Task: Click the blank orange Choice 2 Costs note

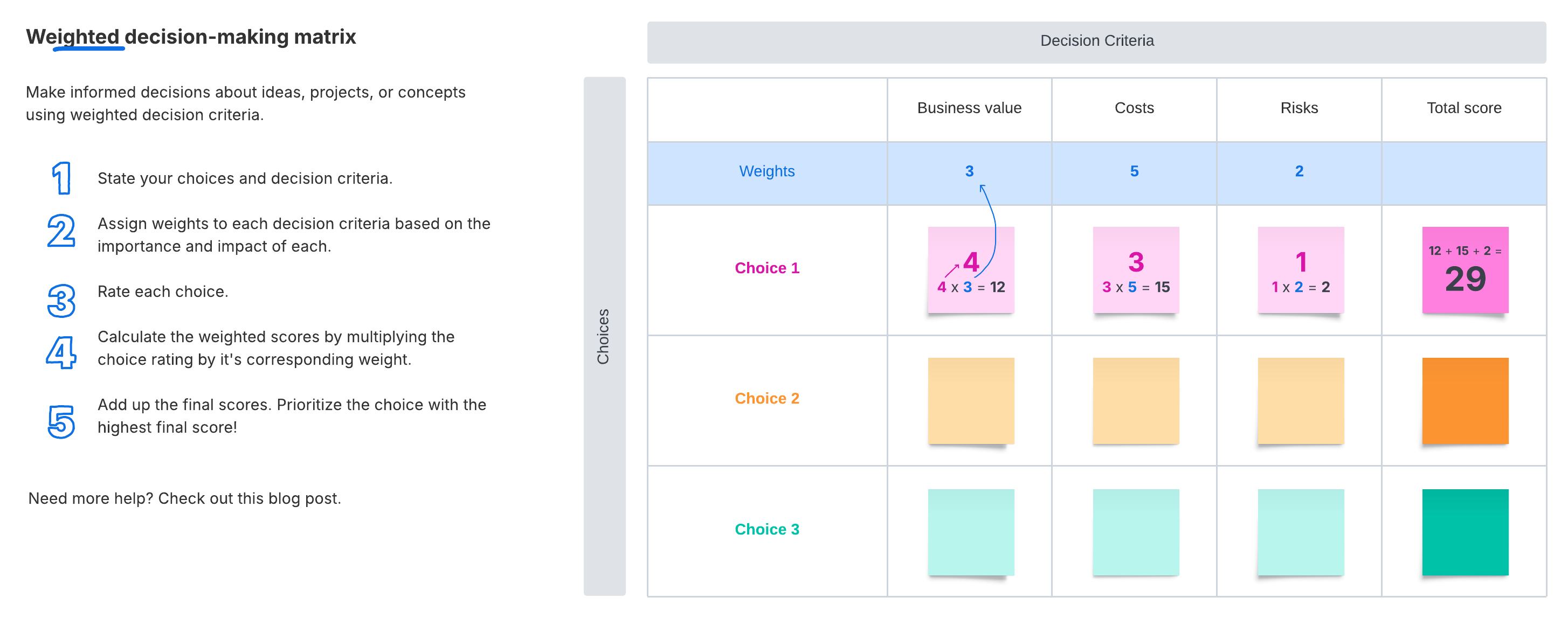Action: point(1135,401)
